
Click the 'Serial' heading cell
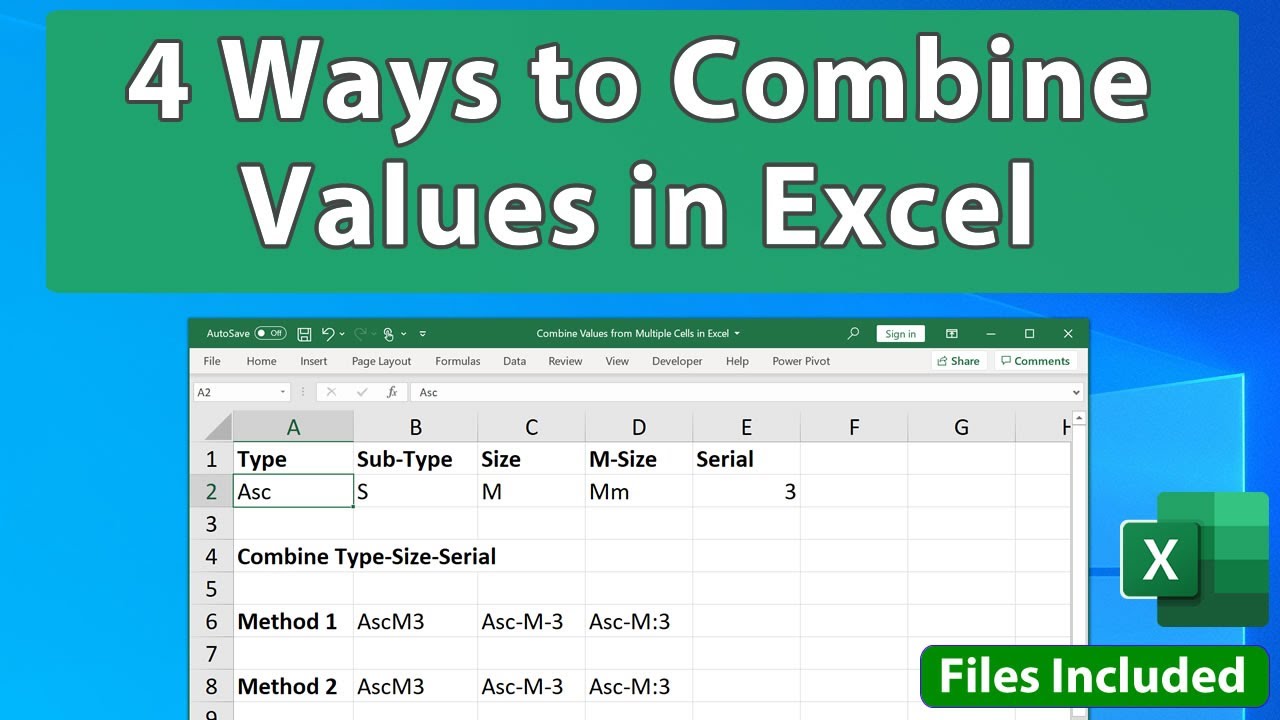746,459
